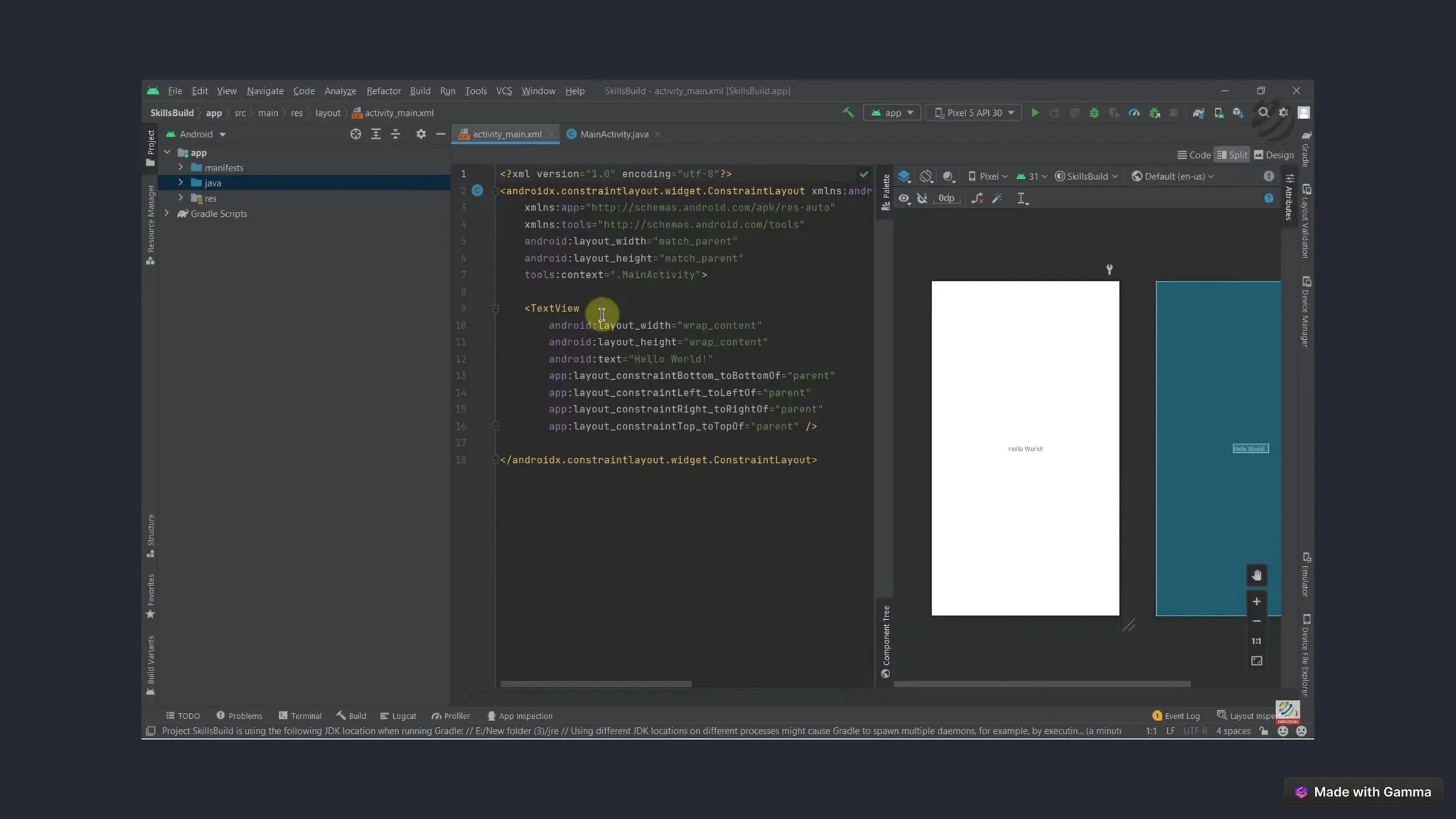Click Clear All Constraints icon
Viewport: 1456px width, 819px height.
pyautogui.click(x=978, y=198)
